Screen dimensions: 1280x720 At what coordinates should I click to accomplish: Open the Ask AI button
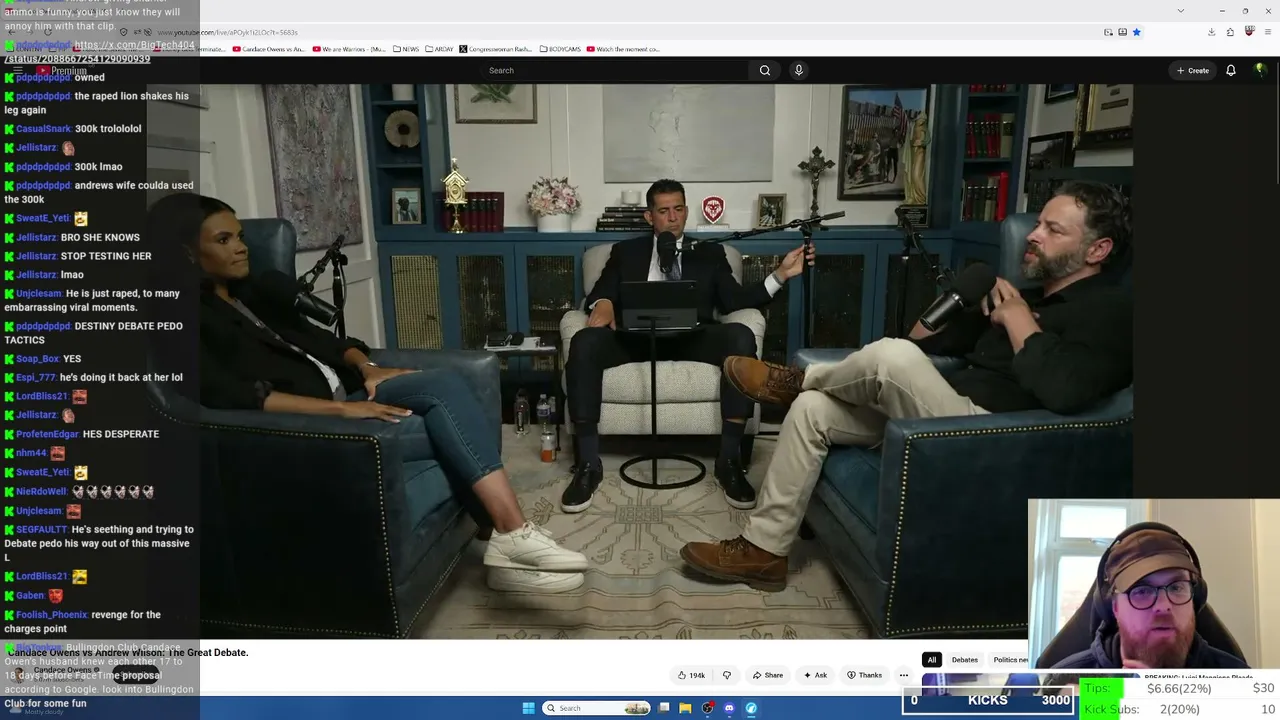[x=815, y=675]
